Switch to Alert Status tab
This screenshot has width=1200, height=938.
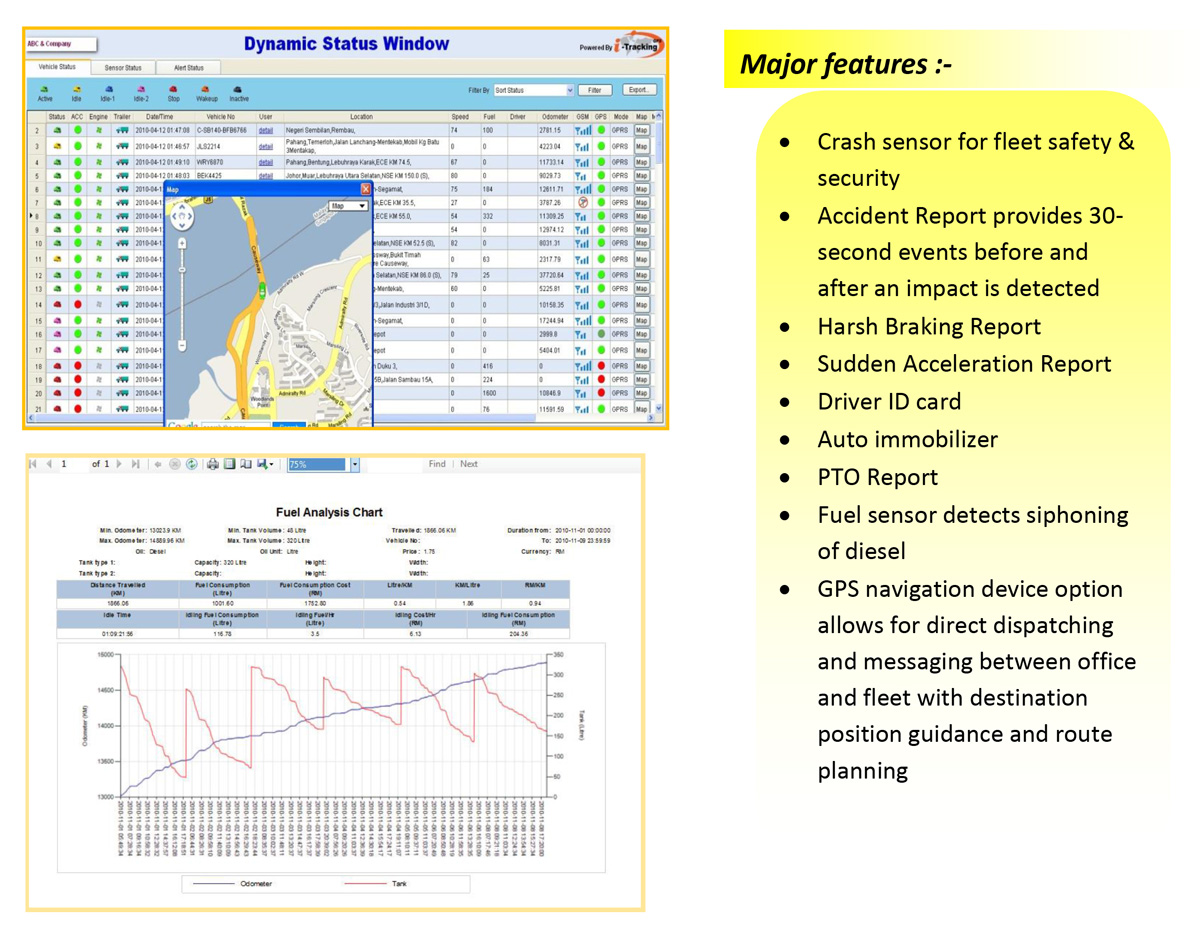pos(189,68)
